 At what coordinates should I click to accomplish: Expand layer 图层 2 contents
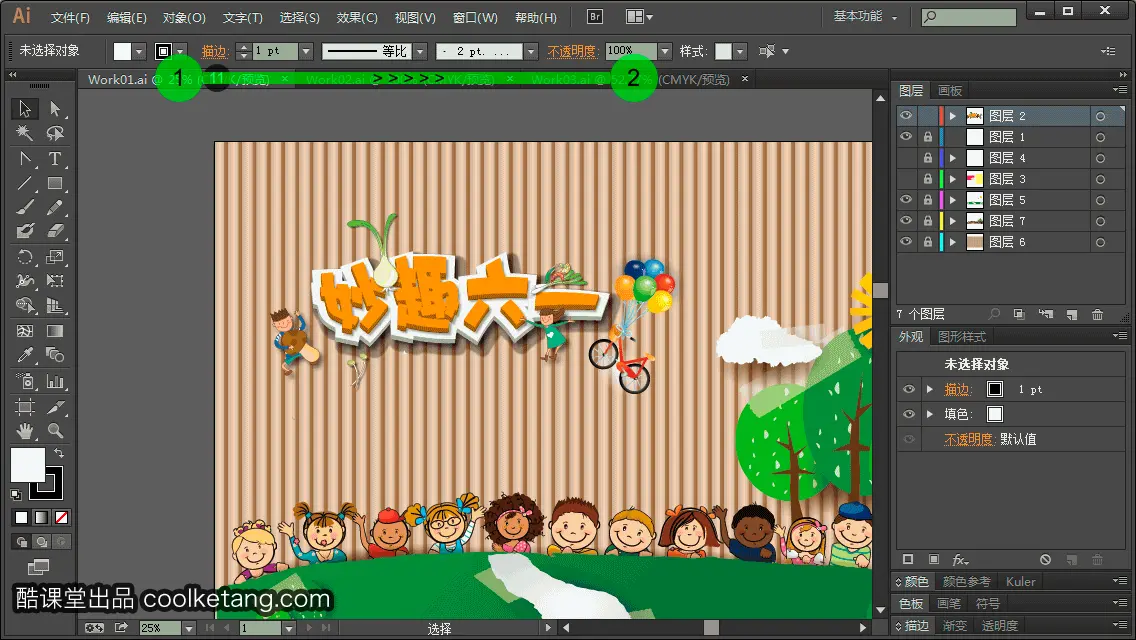(x=953, y=116)
